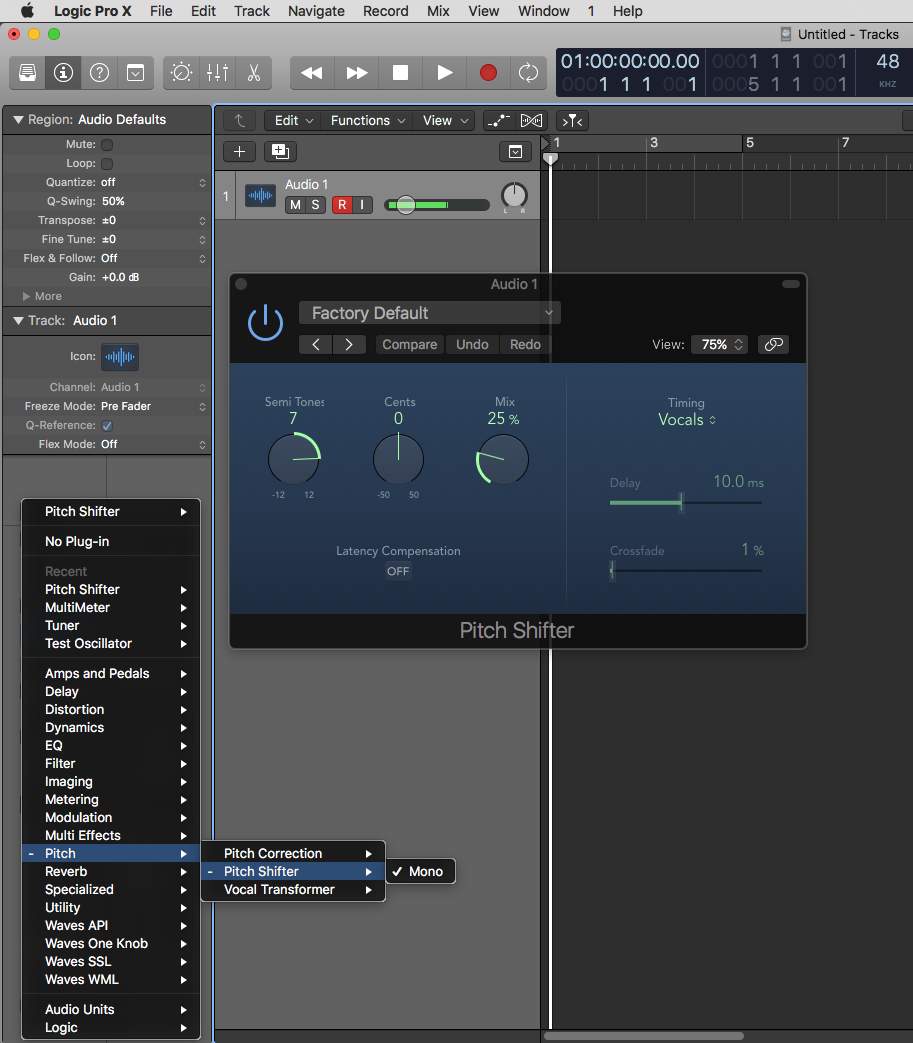Click the Mix knob in Pitch Shifter
Screen dimensions: 913x1043
(503, 459)
